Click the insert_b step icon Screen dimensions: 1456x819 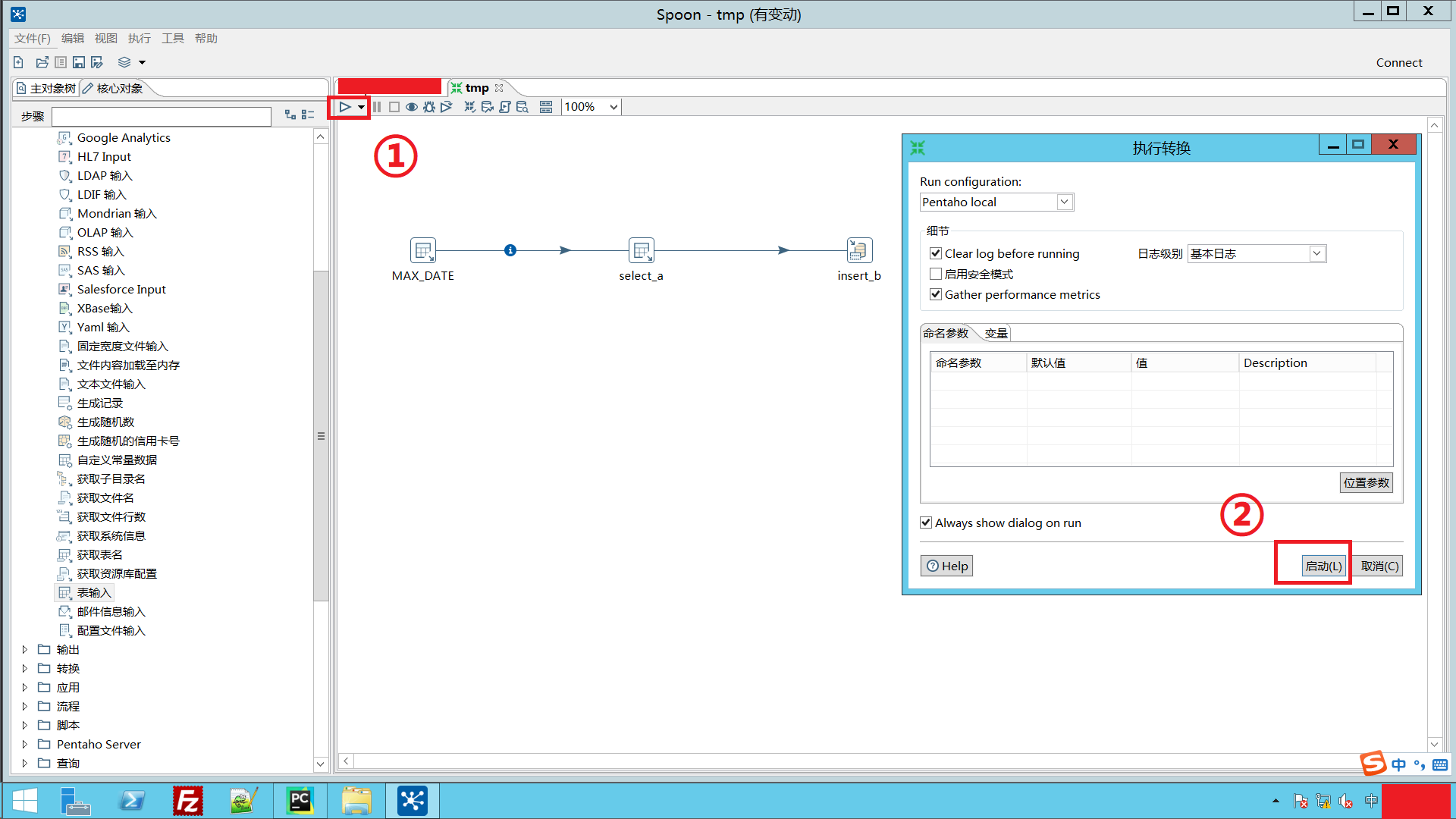(x=858, y=250)
